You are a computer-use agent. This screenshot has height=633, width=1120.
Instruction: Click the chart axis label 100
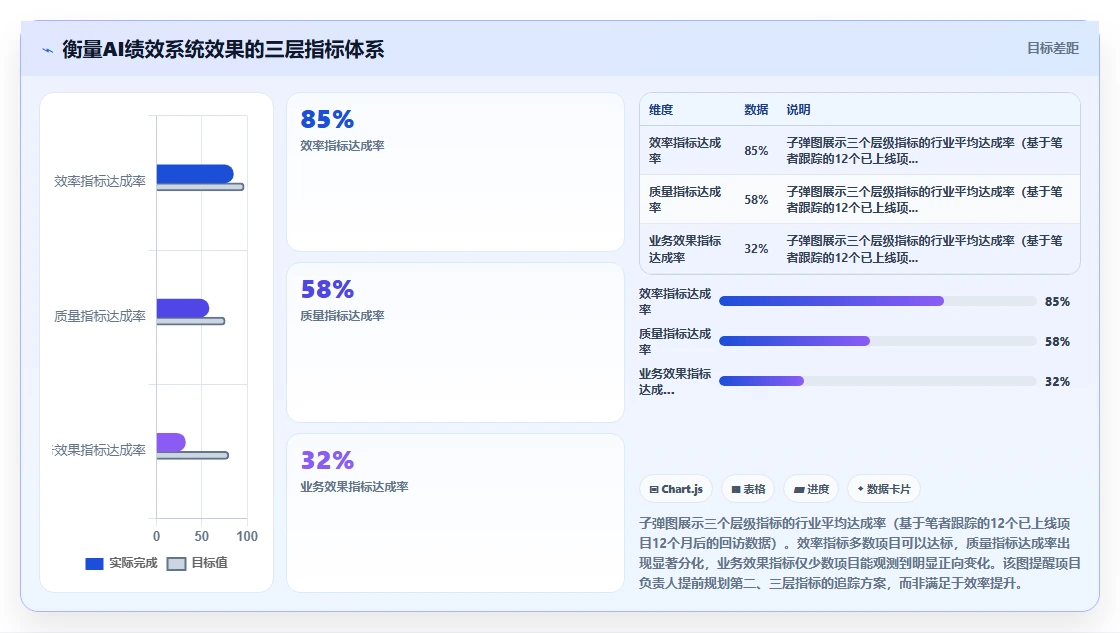(247, 537)
